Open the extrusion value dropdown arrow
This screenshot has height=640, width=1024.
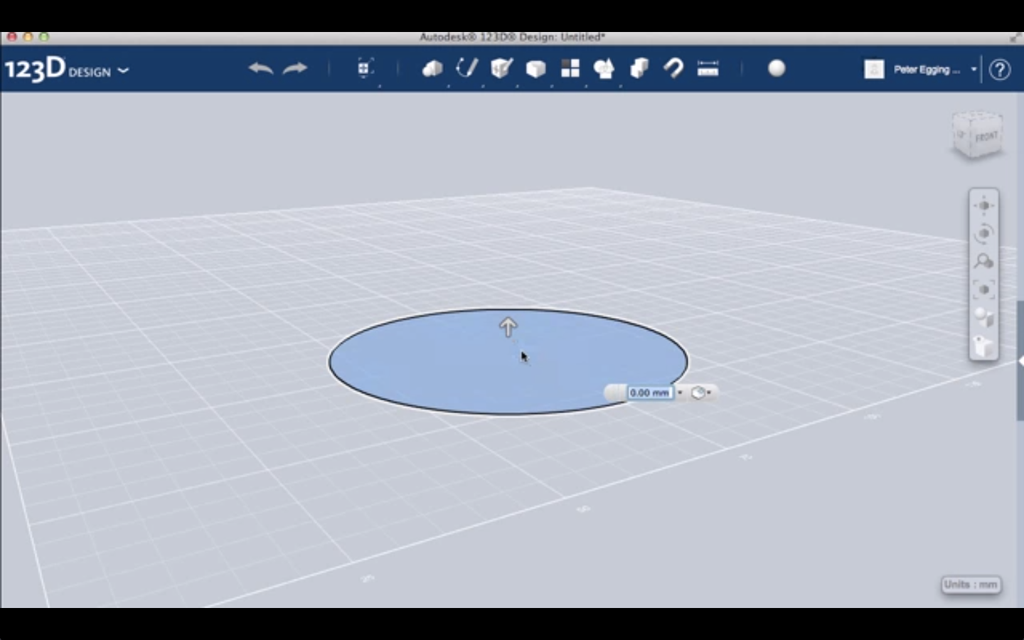pyautogui.click(x=681, y=392)
